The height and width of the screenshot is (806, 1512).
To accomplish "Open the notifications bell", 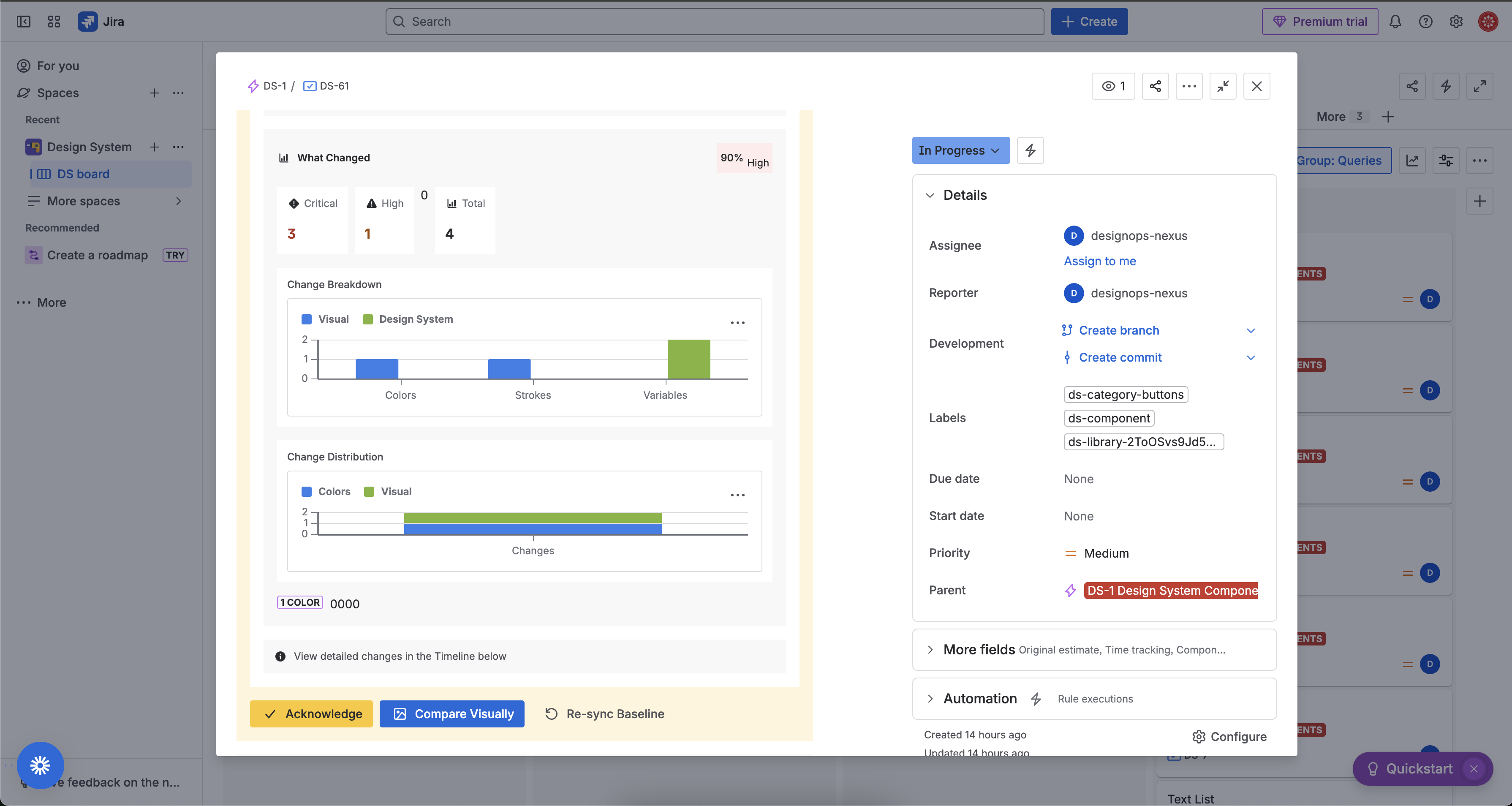I will point(1395,22).
